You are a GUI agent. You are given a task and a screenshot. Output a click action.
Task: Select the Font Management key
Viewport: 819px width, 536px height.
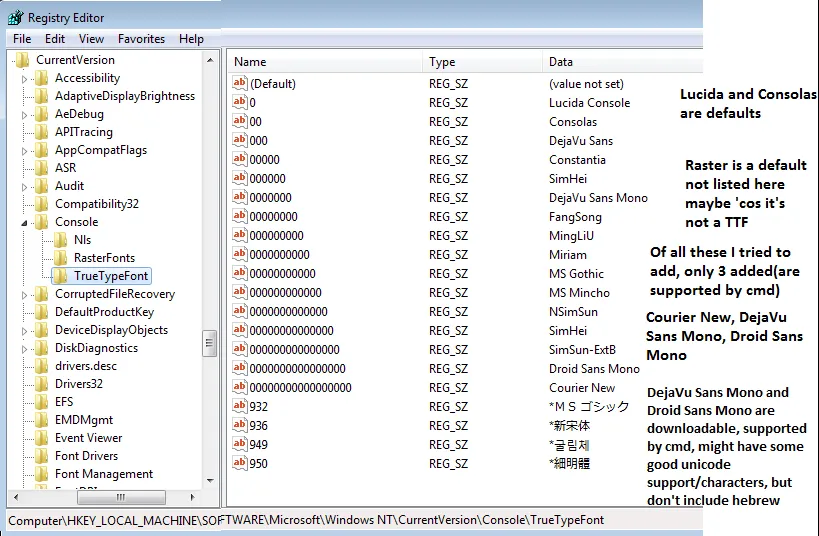pyautogui.click(x=104, y=474)
